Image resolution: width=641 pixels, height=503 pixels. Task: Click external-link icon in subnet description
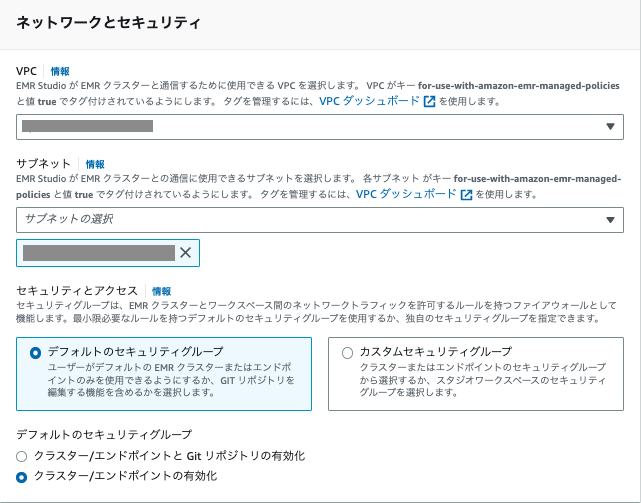(466, 194)
